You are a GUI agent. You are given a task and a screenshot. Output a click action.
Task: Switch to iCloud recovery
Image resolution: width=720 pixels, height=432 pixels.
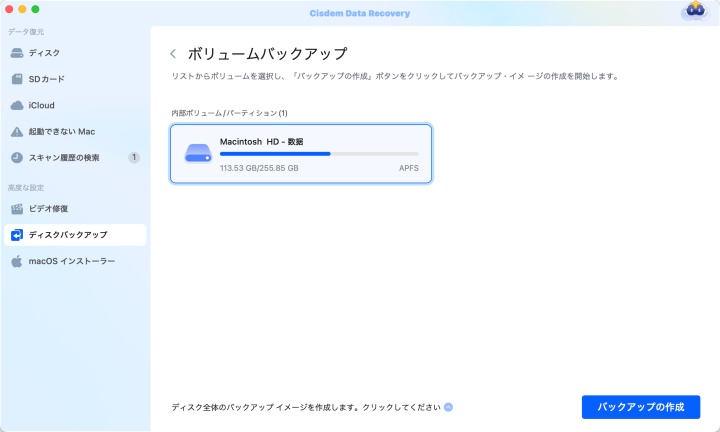coord(75,105)
